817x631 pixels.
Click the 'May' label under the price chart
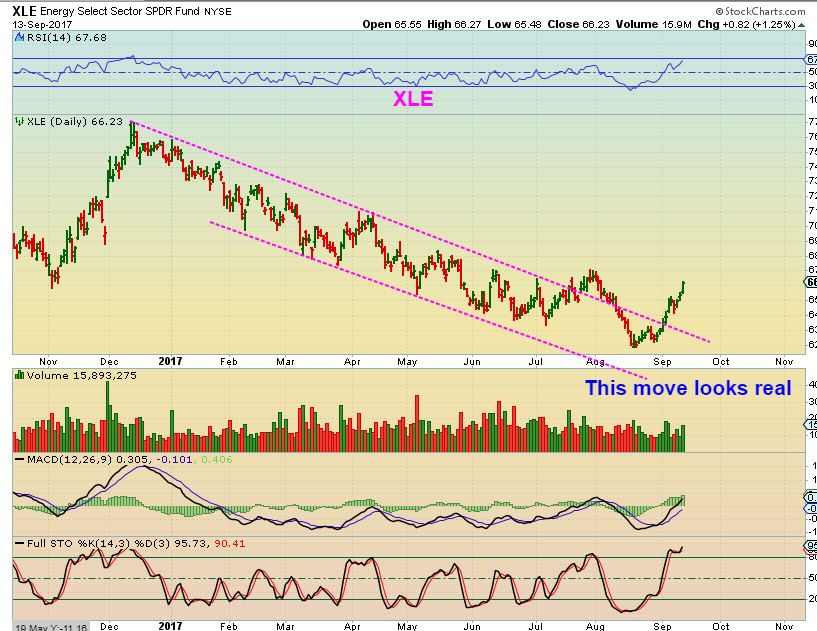[407, 362]
